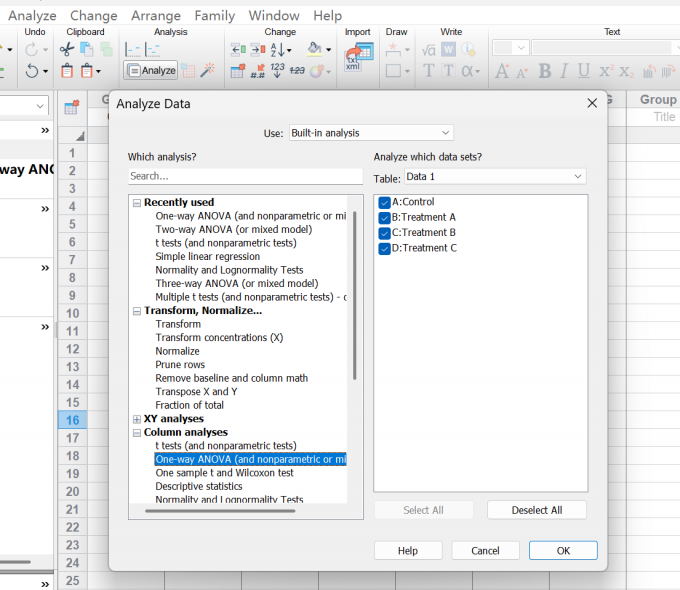Click the square root equation icon
The height and width of the screenshot is (590, 680).
point(428,50)
